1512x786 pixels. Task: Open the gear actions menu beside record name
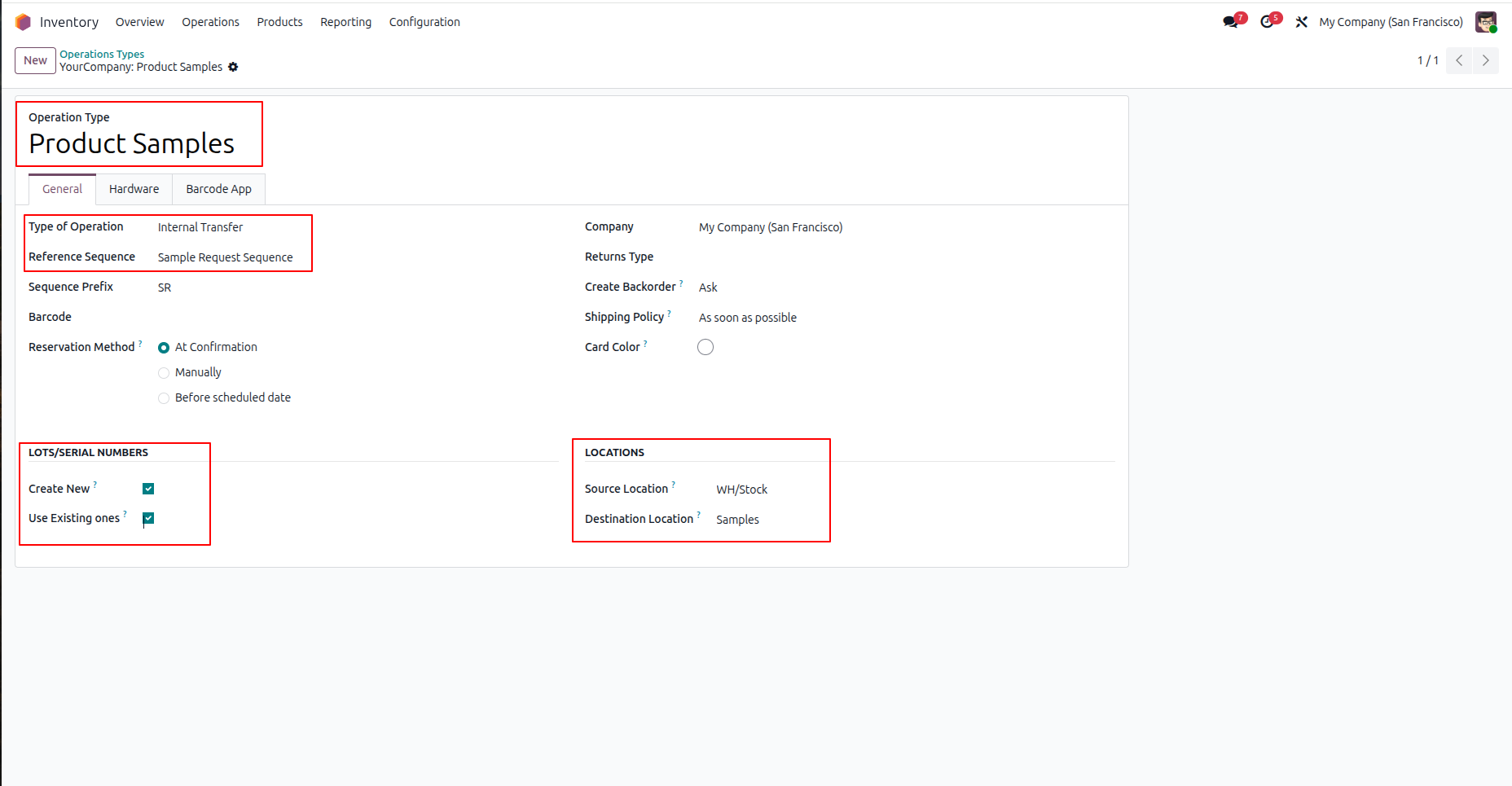233,67
